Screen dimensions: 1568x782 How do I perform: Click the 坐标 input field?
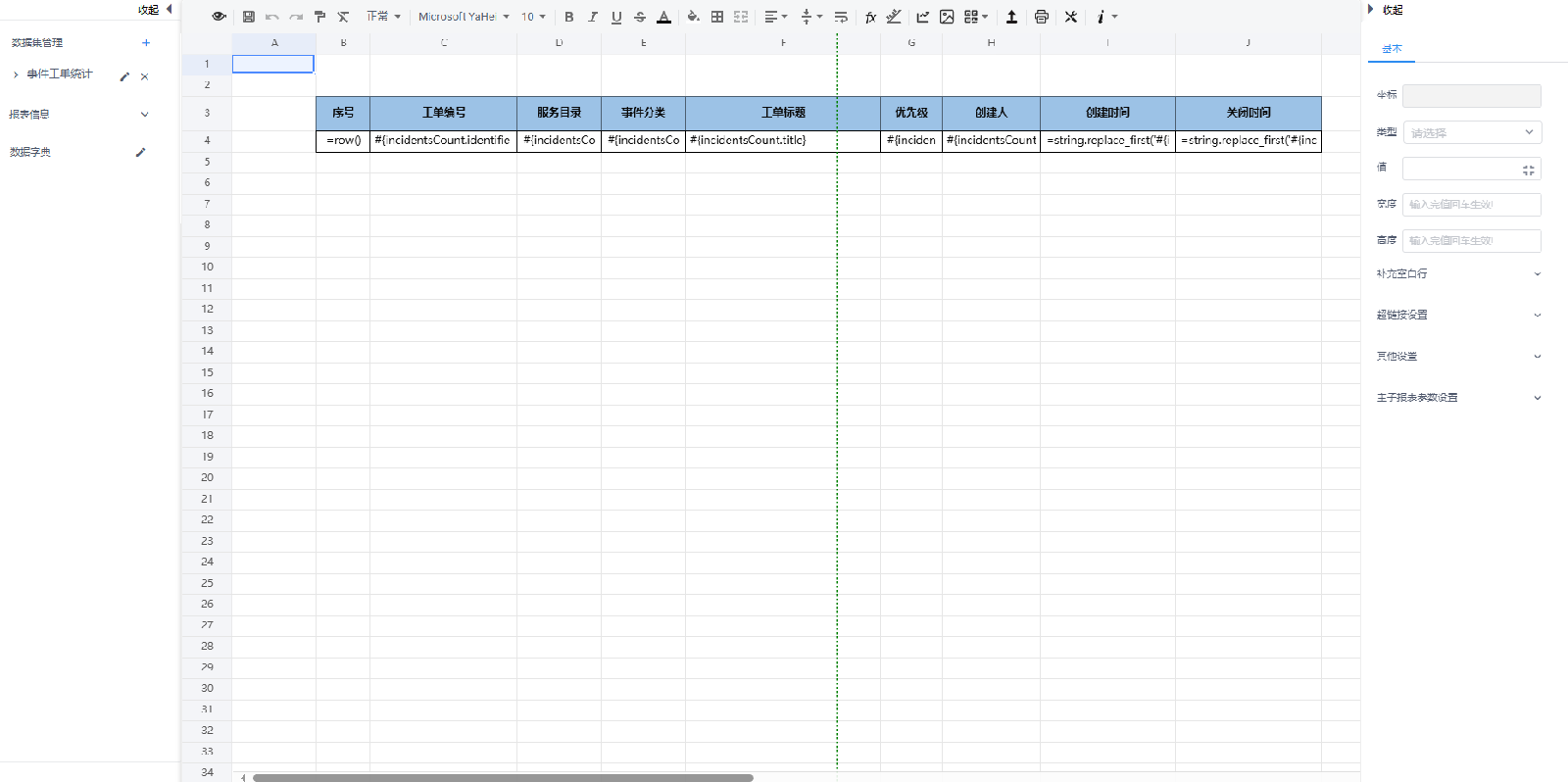(1471, 95)
